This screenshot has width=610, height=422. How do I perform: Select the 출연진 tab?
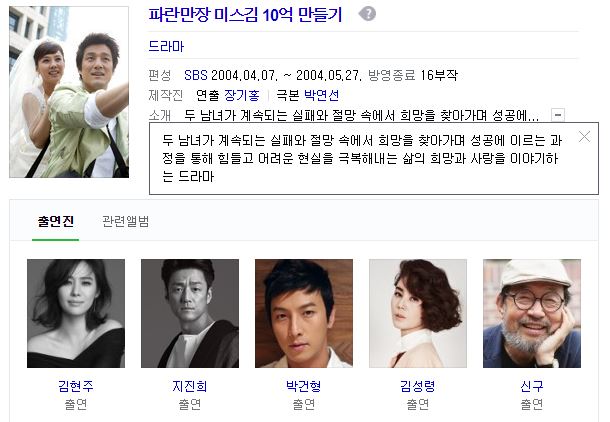pos(56,221)
